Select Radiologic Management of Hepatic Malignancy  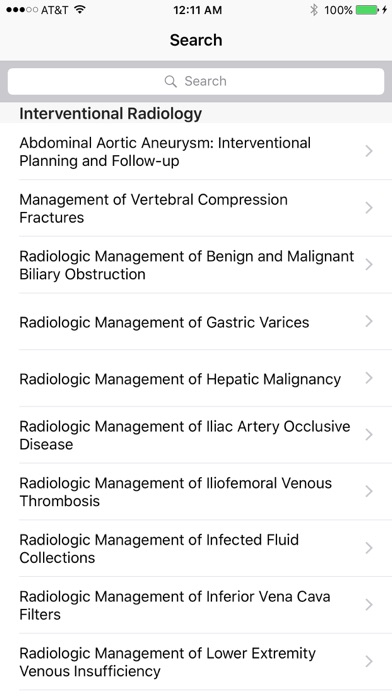pos(196,378)
